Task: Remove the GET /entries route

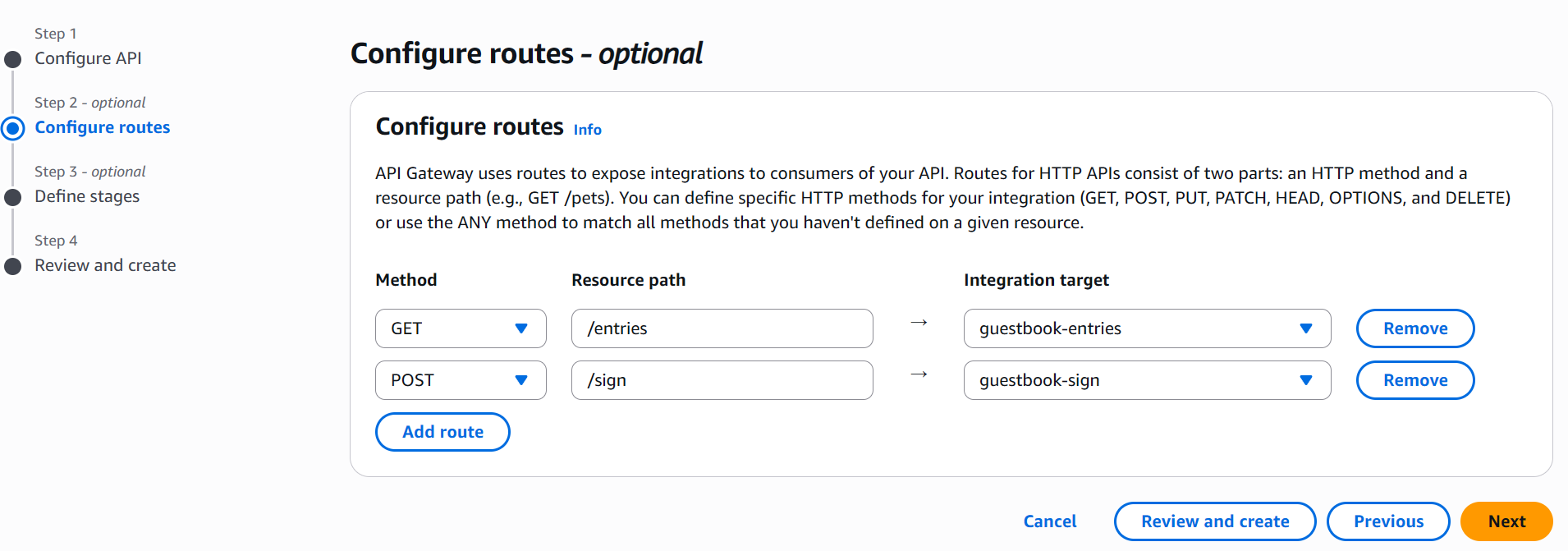Action: pos(1414,328)
